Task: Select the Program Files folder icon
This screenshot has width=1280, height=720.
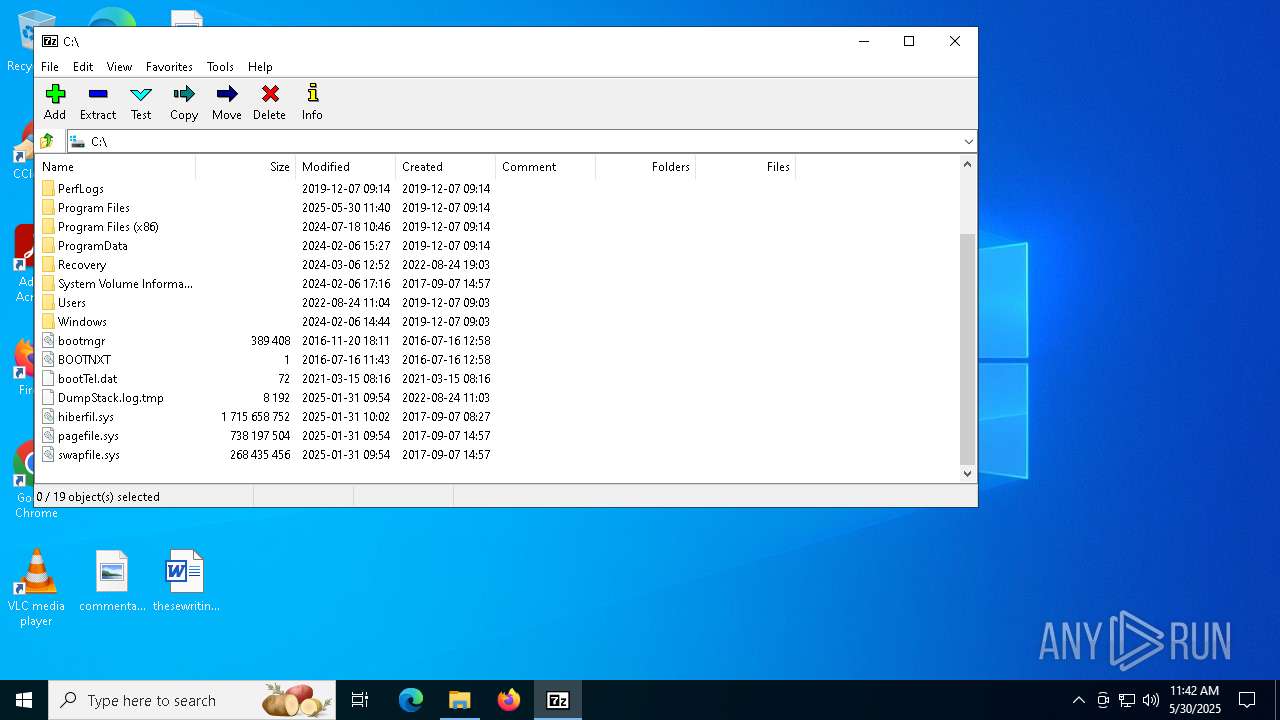Action: point(48,207)
